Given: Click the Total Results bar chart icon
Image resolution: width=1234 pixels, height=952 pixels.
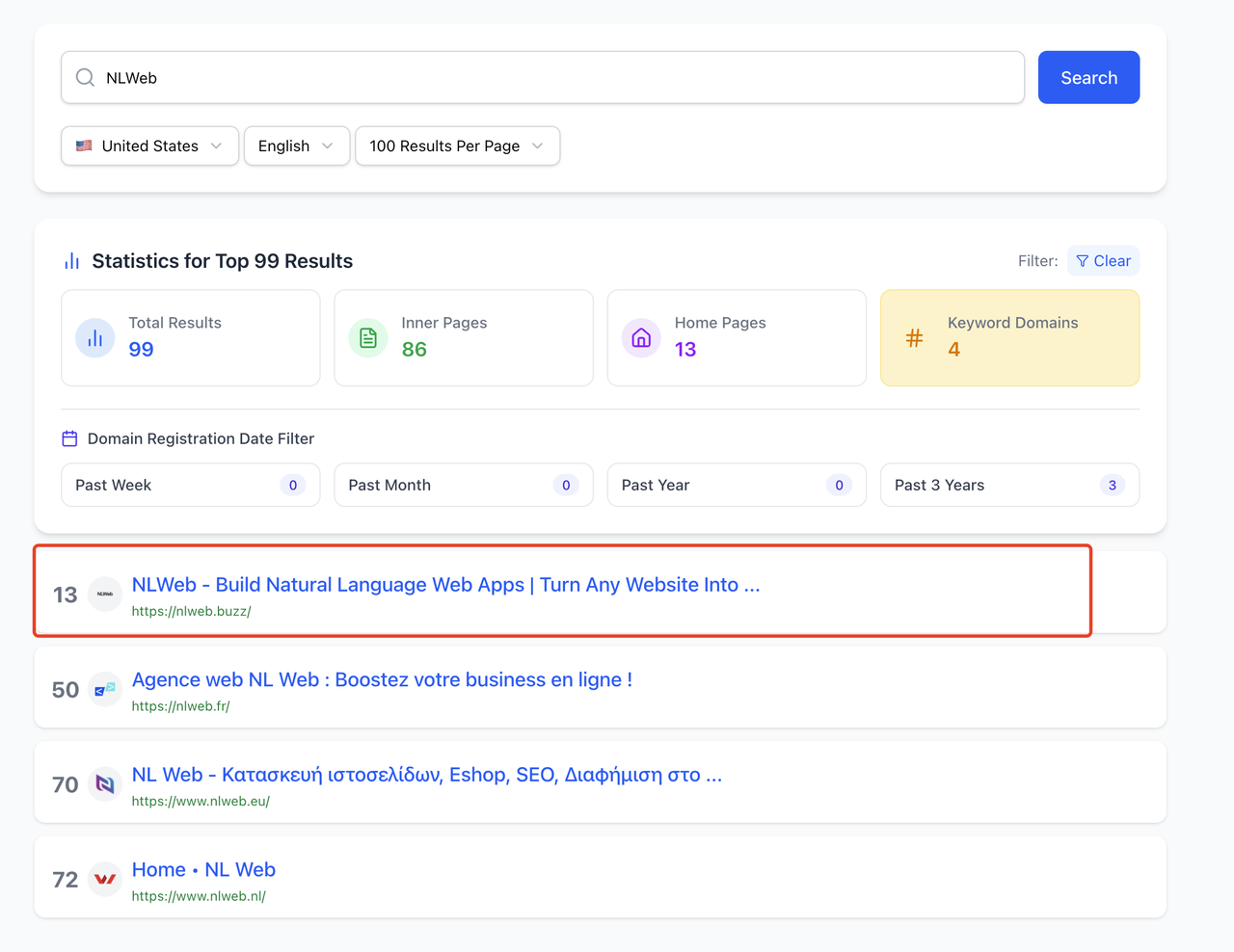Looking at the screenshot, I should click(94, 338).
